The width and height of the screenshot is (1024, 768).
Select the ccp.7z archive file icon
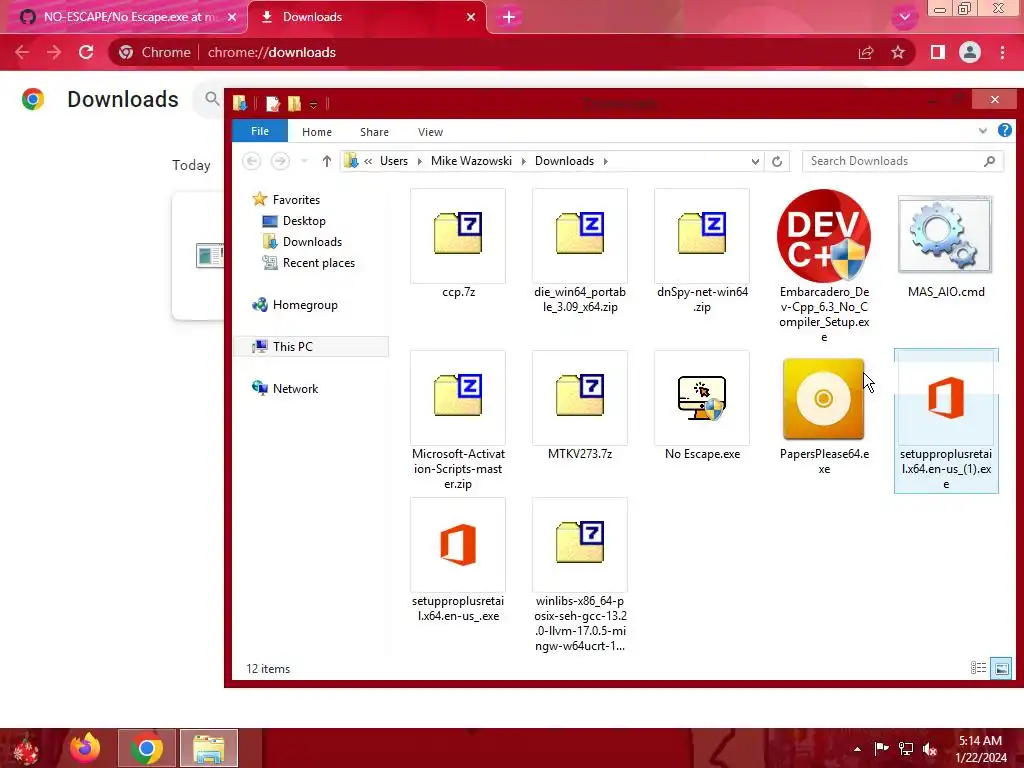tap(458, 234)
